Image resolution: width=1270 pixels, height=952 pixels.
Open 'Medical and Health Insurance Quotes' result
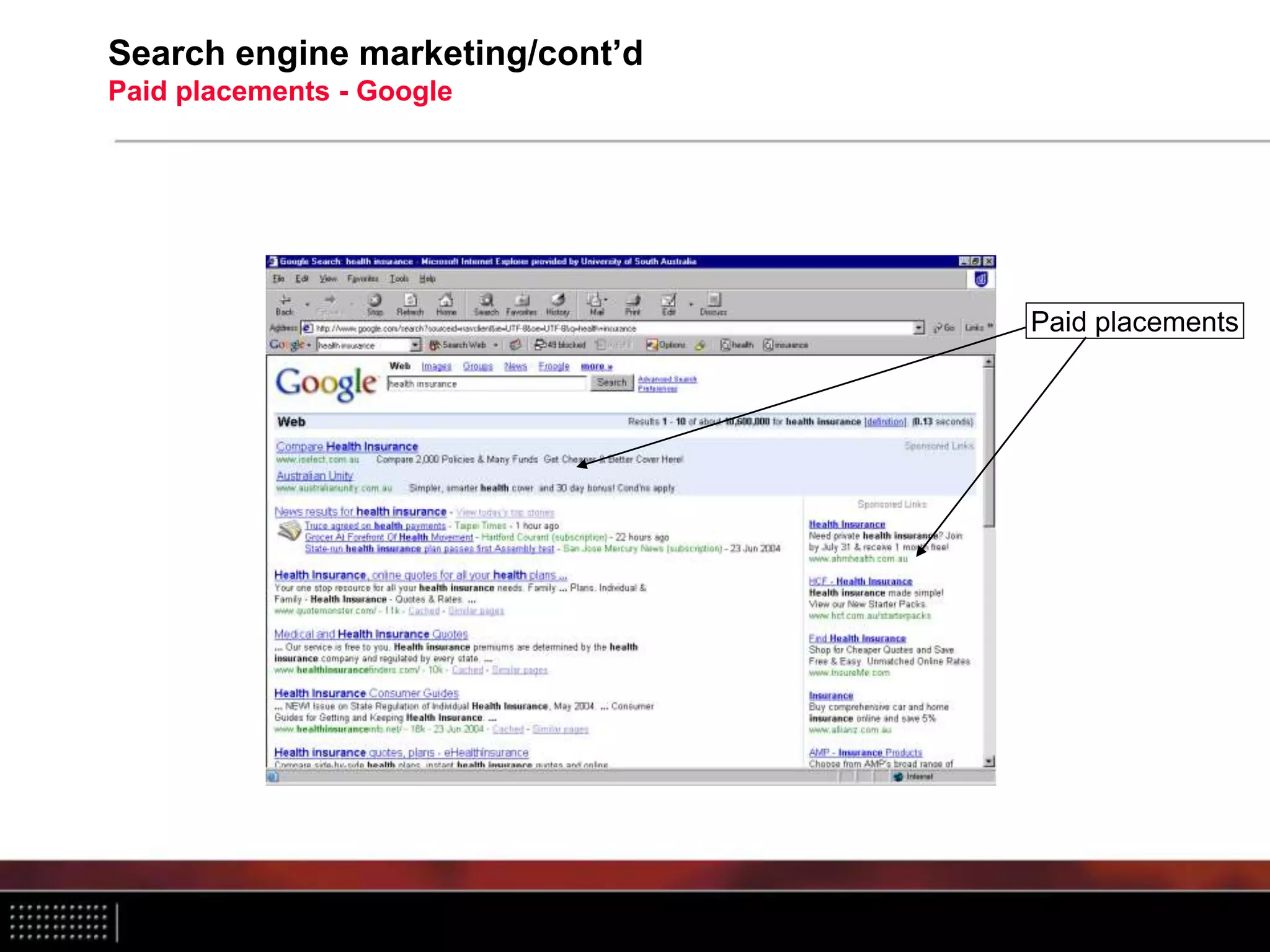(371, 633)
